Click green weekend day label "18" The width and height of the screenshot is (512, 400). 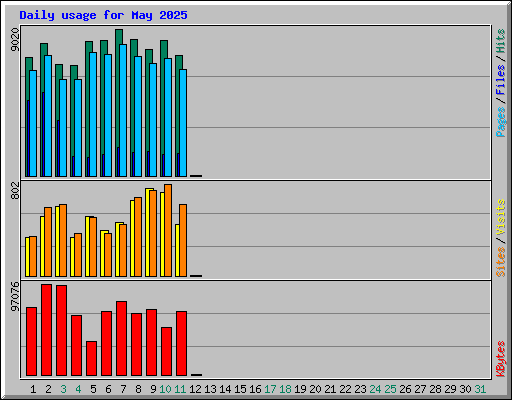(x=285, y=389)
